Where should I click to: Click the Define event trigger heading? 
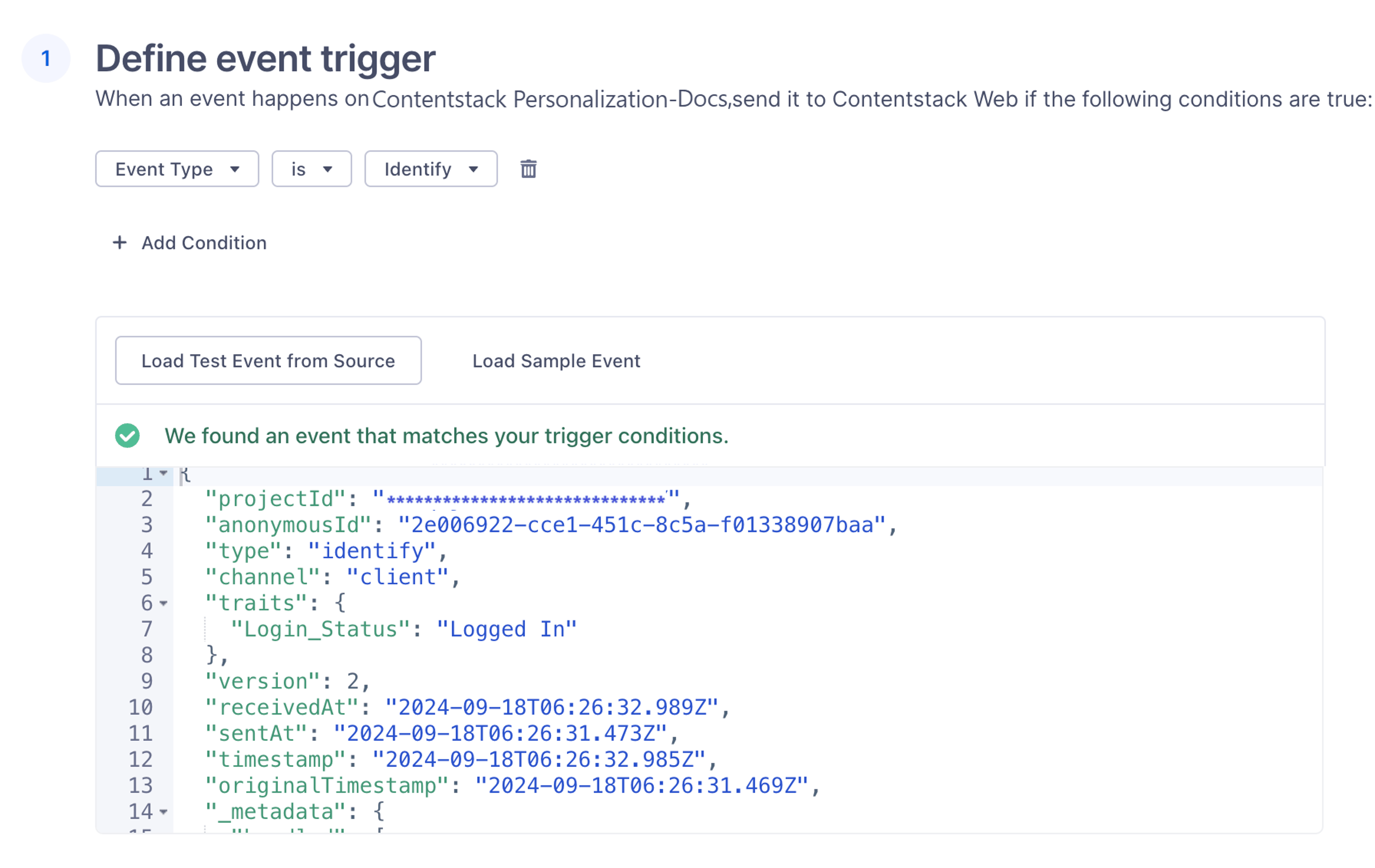click(266, 58)
